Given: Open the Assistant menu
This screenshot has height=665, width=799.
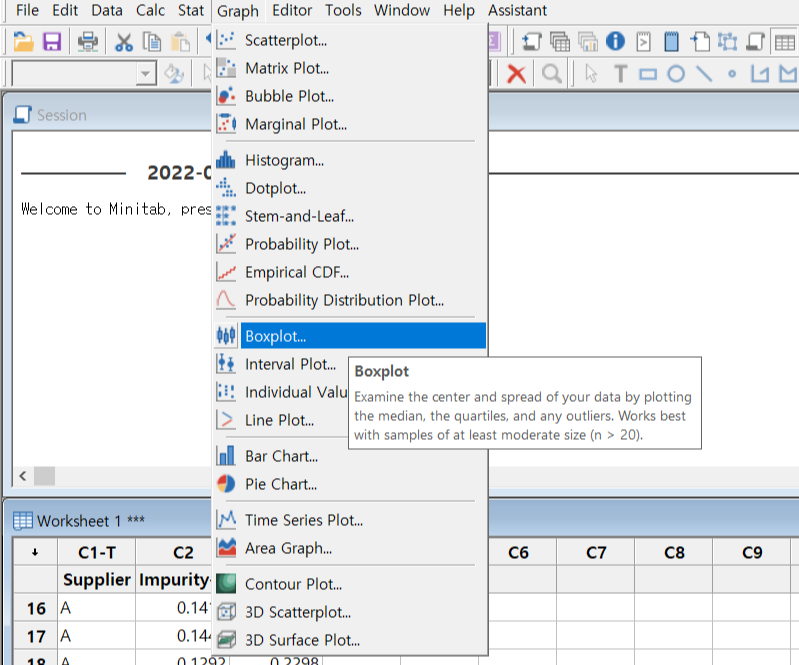Looking at the screenshot, I should pyautogui.click(x=518, y=10).
